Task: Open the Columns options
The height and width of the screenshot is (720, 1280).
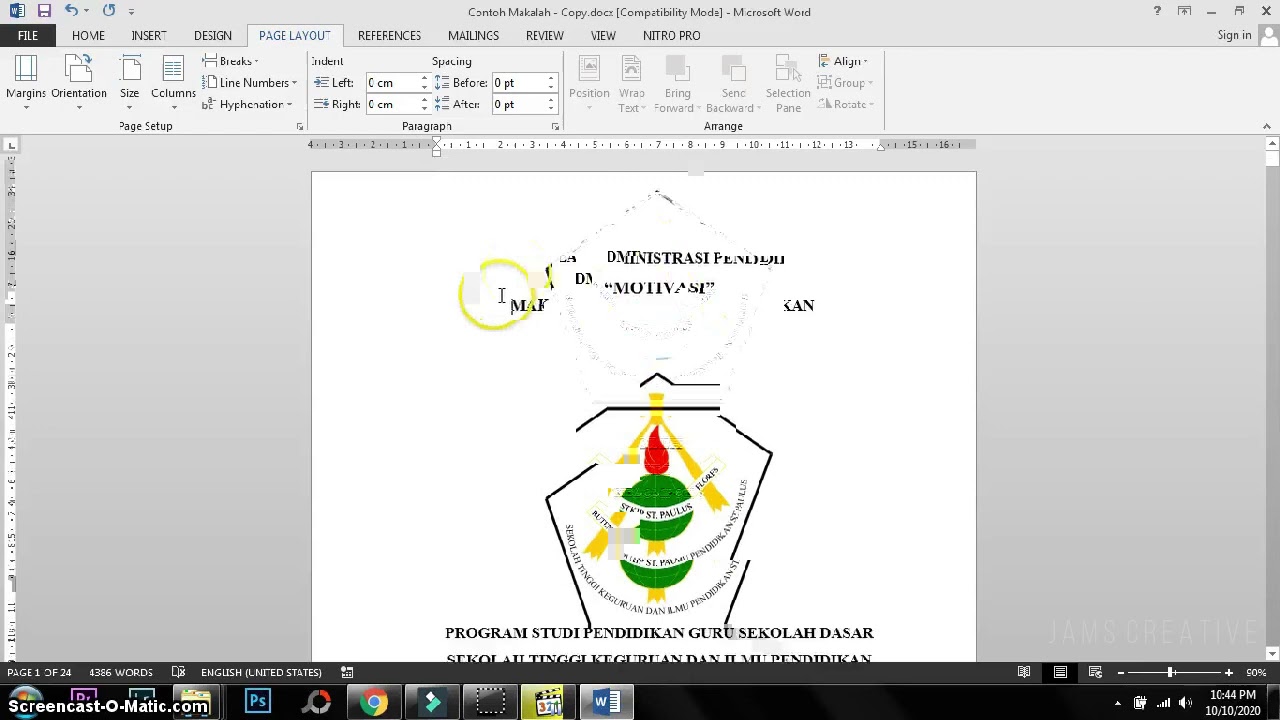Action: pyautogui.click(x=173, y=83)
